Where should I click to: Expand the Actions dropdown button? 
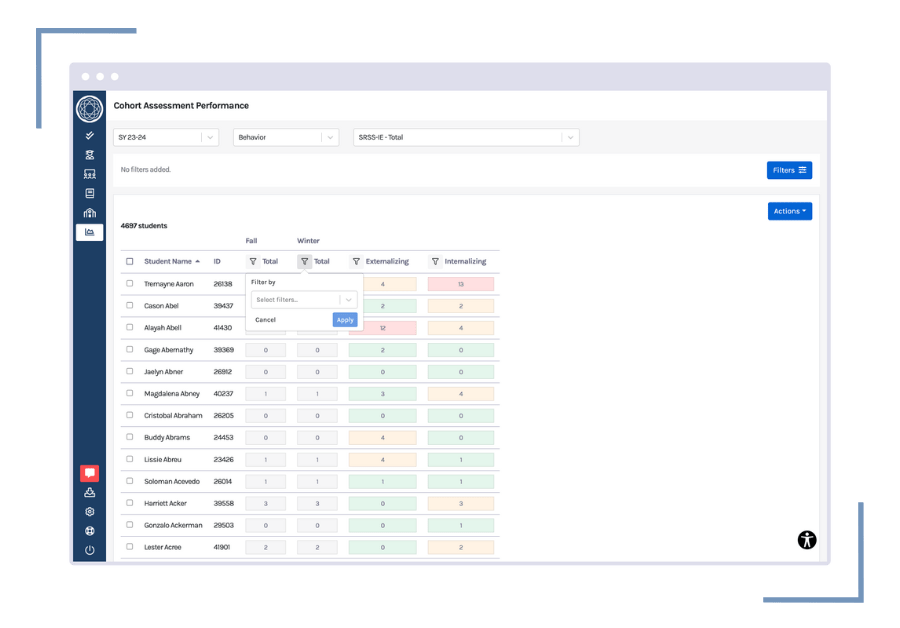(790, 211)
